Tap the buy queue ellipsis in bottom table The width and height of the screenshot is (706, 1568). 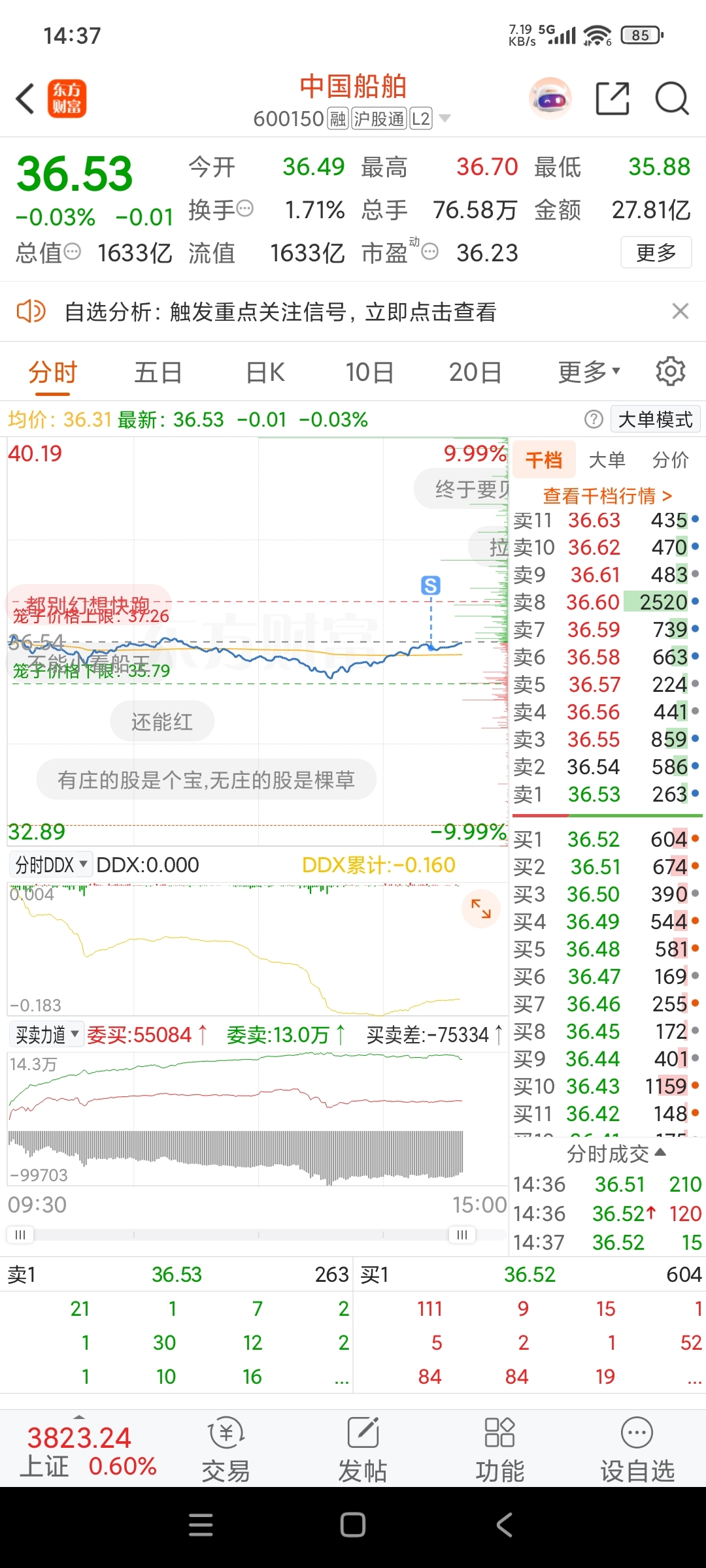[x=694, y=1377]
